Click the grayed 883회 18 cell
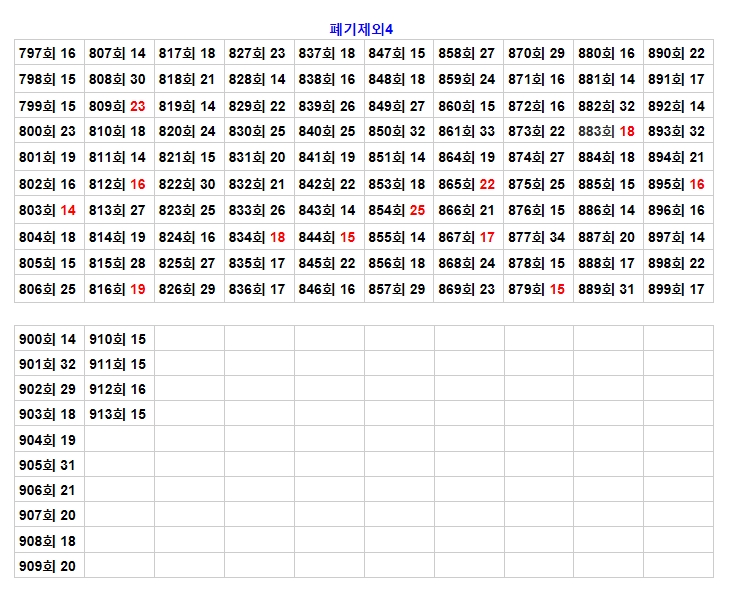This screenshot has width=729, height=592. click(x=607, y=131)
